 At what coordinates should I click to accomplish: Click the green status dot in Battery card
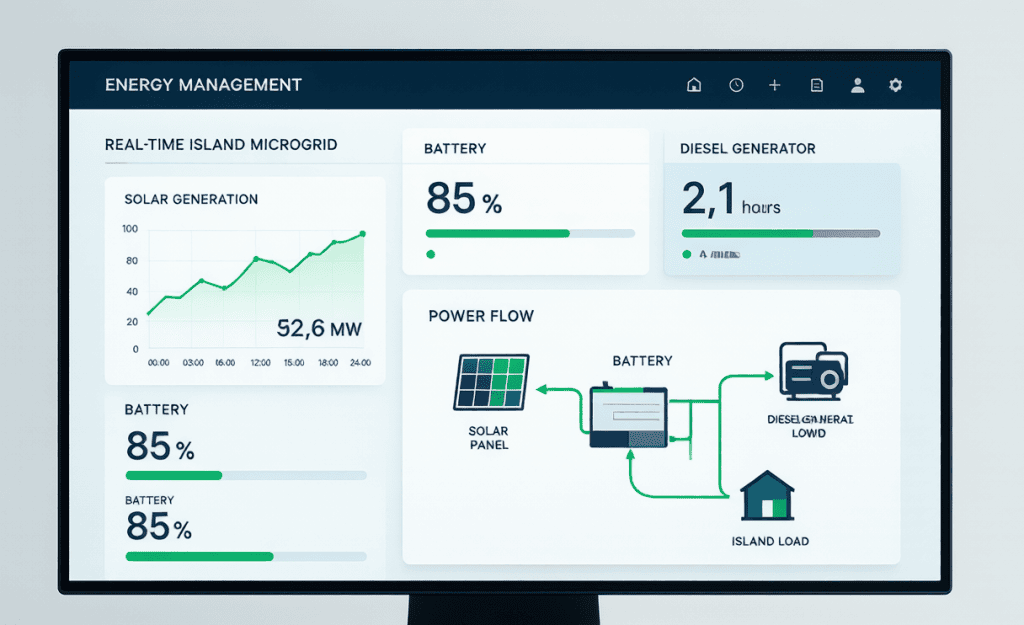click(430, 255)
